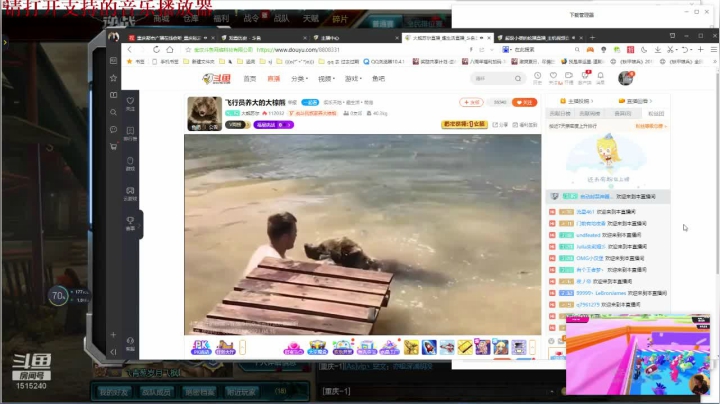Open the 手机书签 bookmark folder
Image resolution: width=720 pixels, height=404 pixels.
(x=165, y=62)
